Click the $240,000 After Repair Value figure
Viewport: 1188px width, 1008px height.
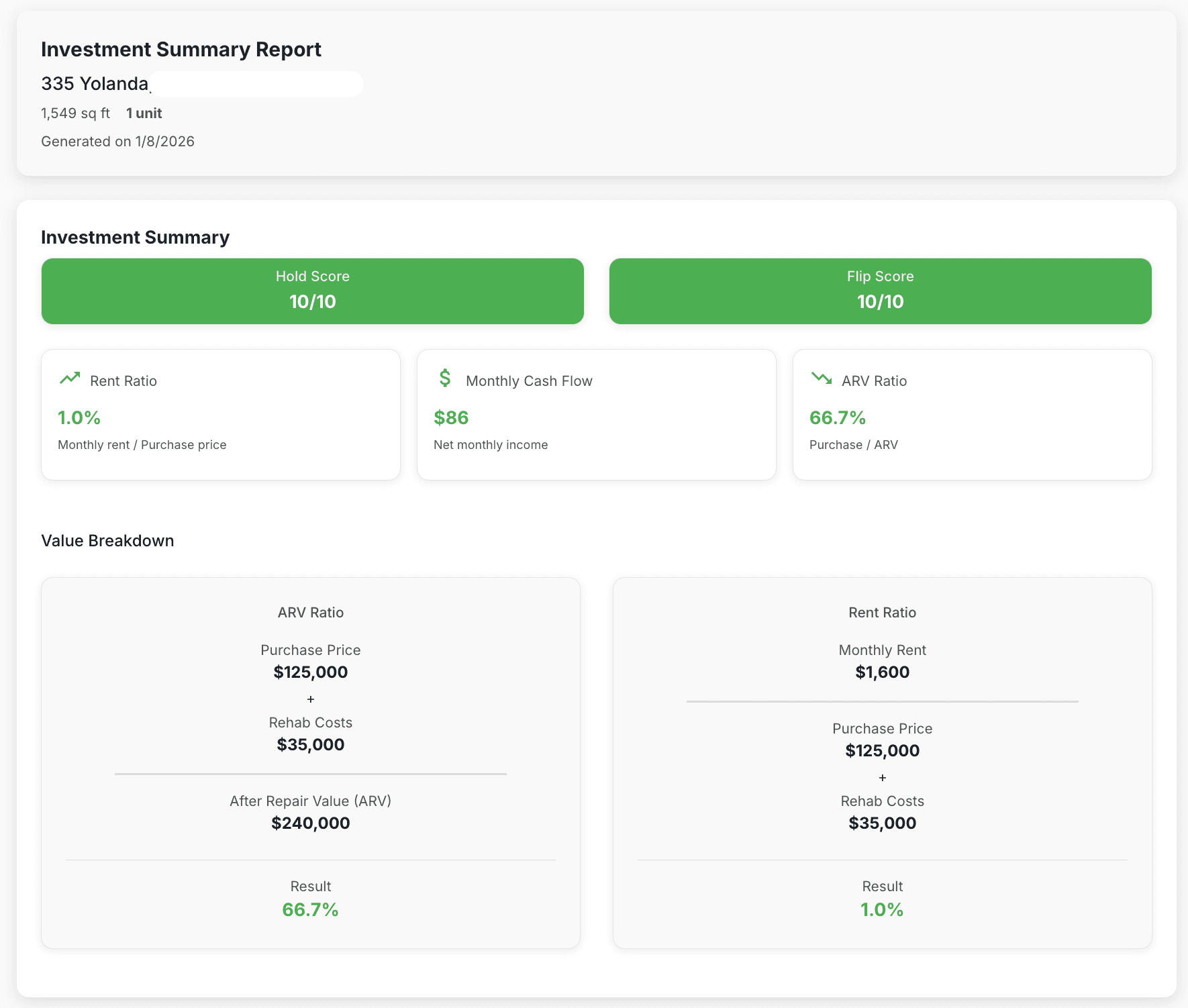tap(310, 823)
